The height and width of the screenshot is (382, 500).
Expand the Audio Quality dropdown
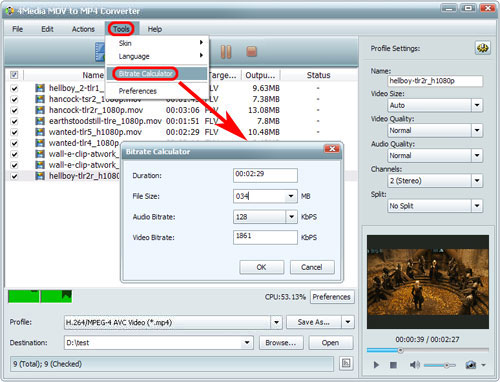coord(477,155)
